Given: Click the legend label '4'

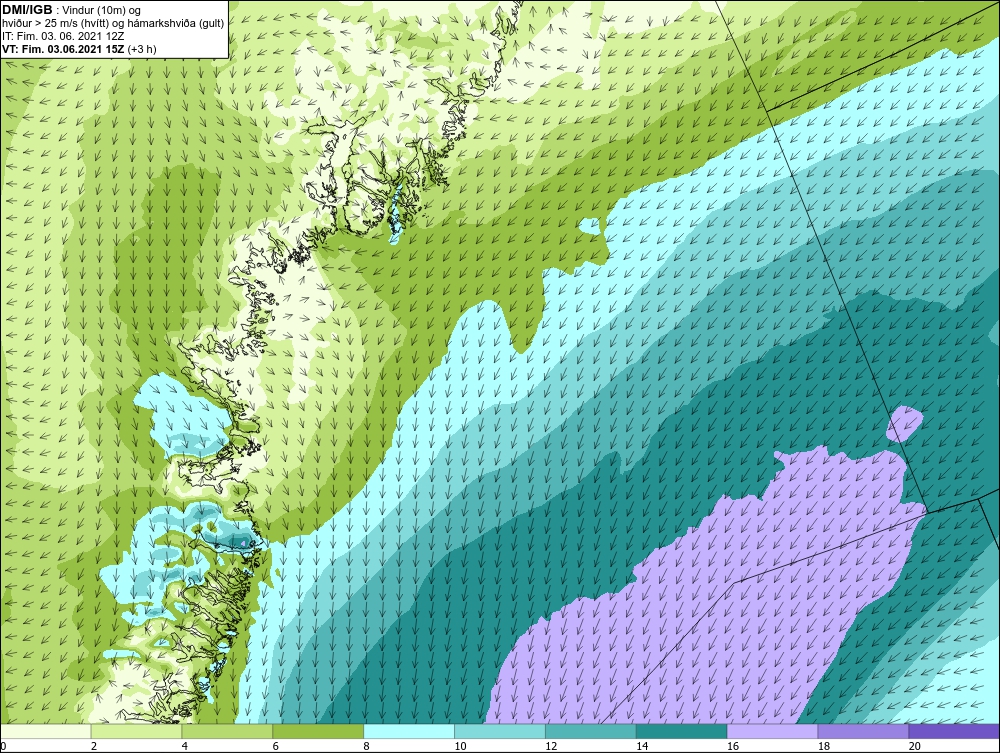Looking at the screenshot, I should tap(185, 746).
